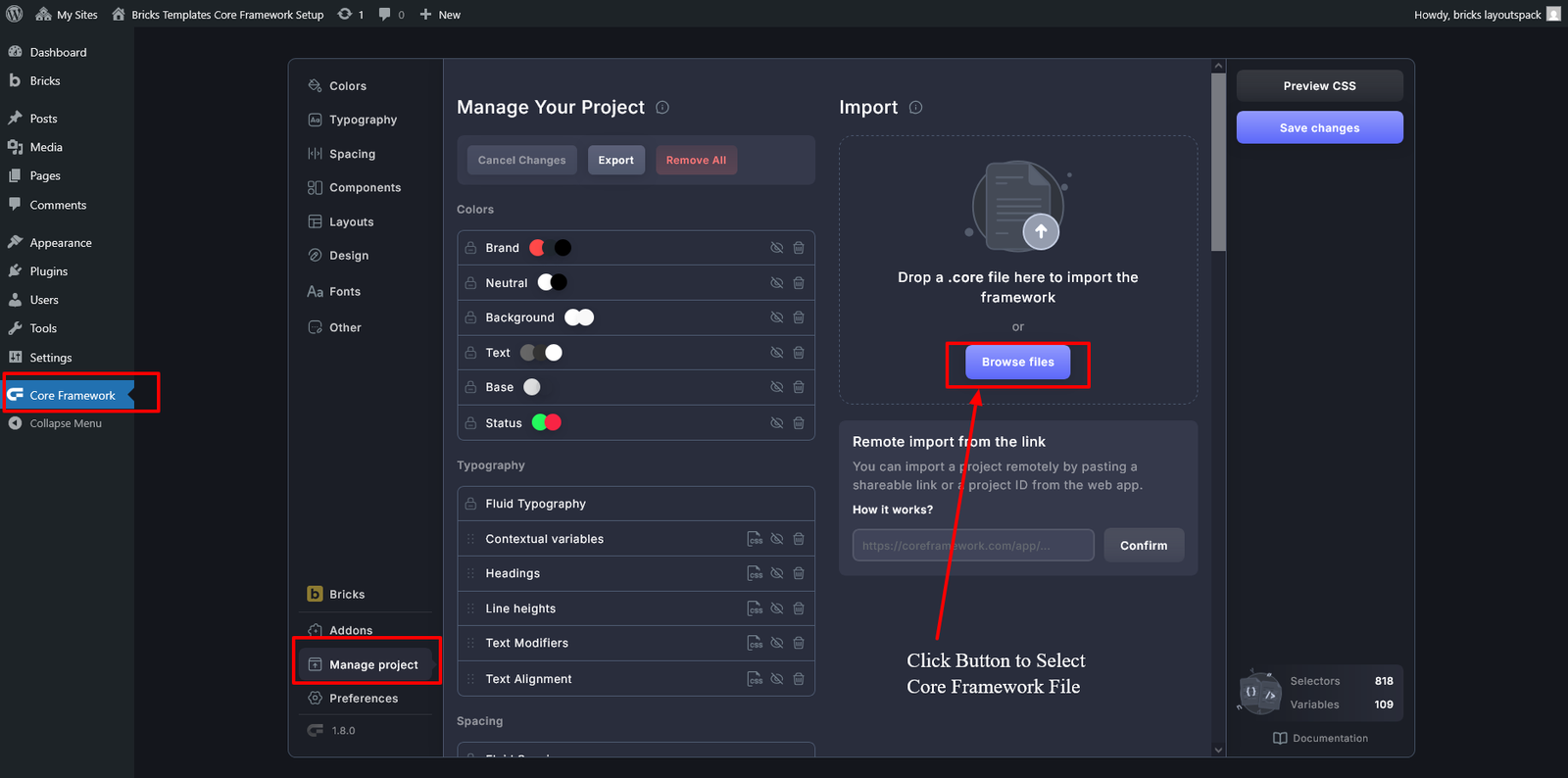This screenshot has height=778, width=1568.
Task: Open the My Sites dropdown
Action: [x=67, y=14]
